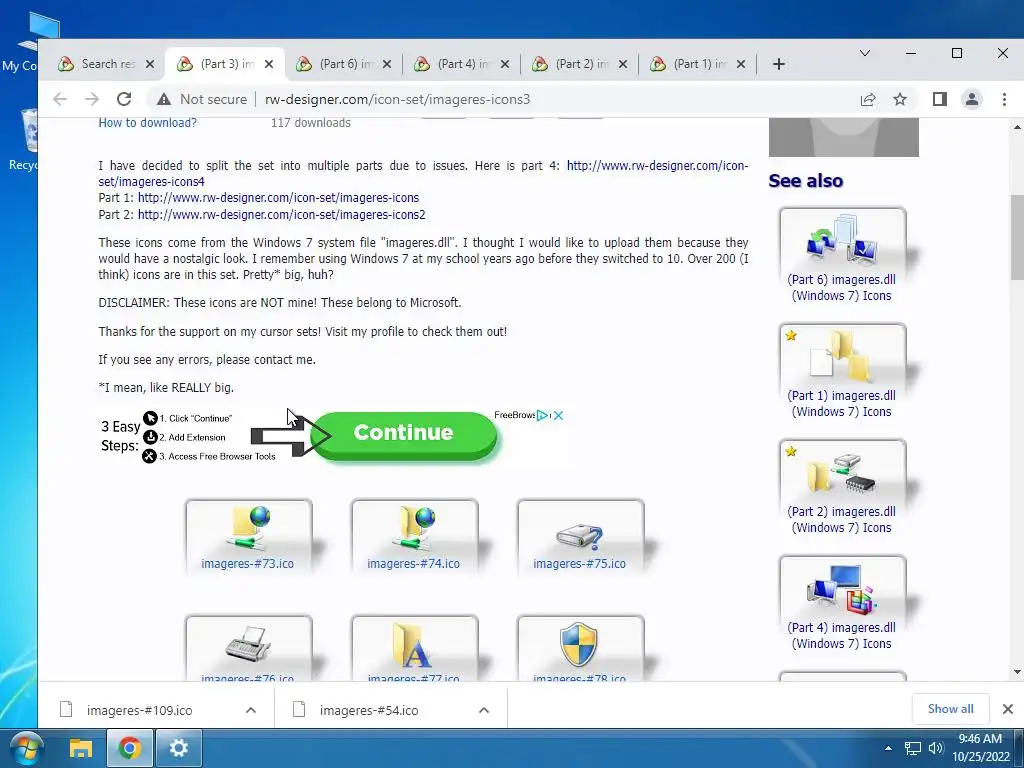Click the Chrome taskbar icon
Screen dimensions: 1024x768
click(x=129, y=748)
